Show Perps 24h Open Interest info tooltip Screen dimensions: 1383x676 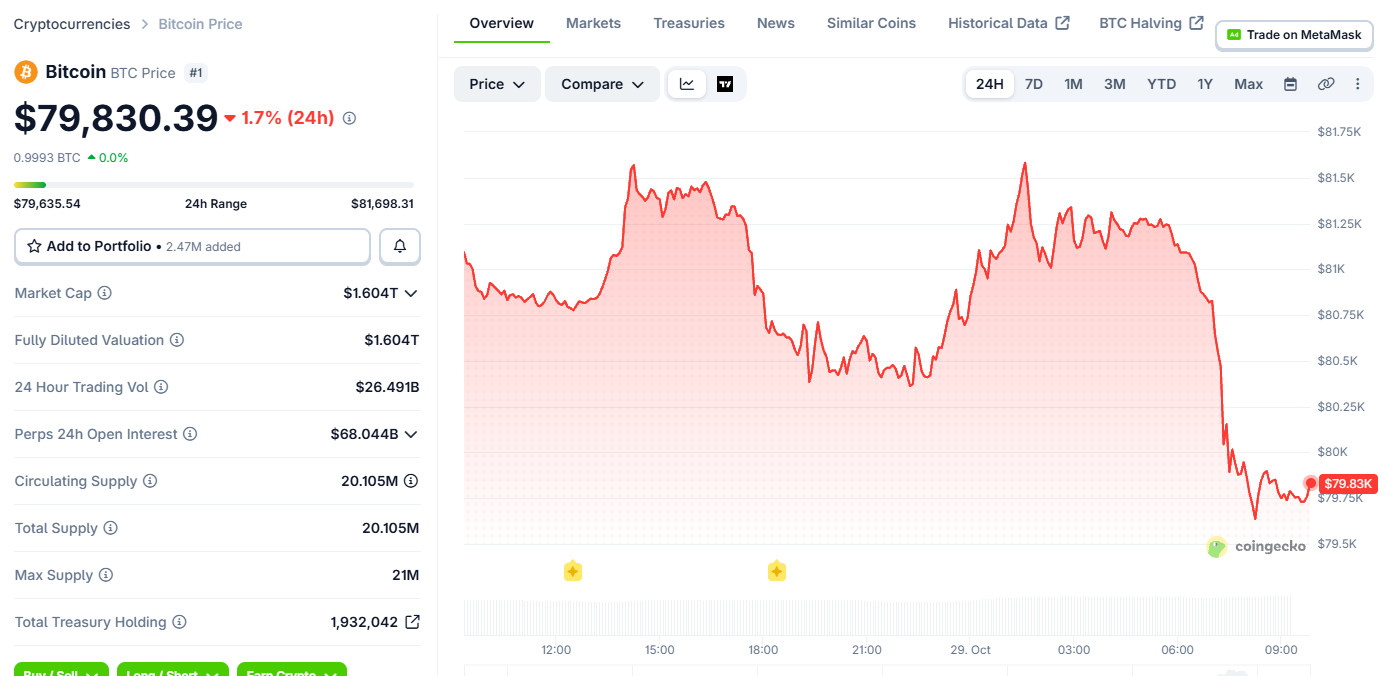190,434
